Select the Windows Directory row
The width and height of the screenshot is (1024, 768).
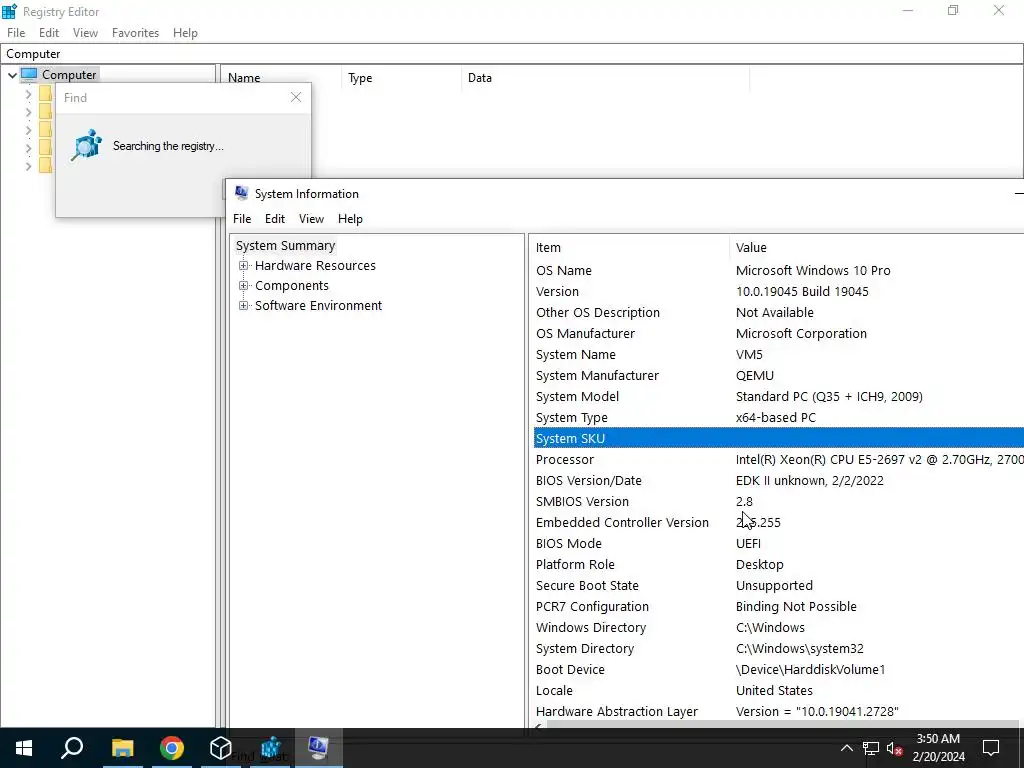(x=778, y=628)
